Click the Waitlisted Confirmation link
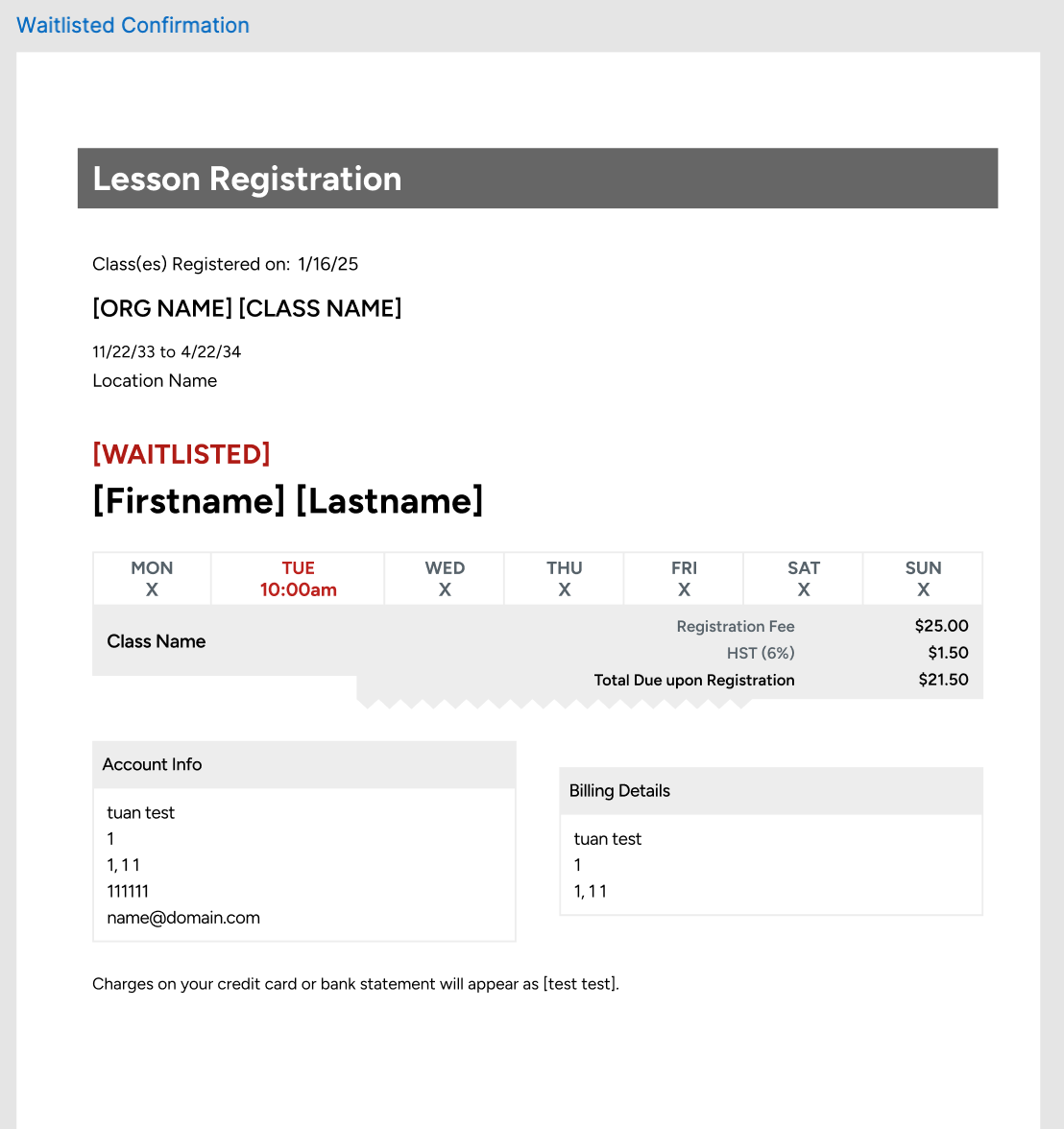Image resolution: width=1064 pixels, height=1129 pixels. pyautogui.click(x=133, y=26)
